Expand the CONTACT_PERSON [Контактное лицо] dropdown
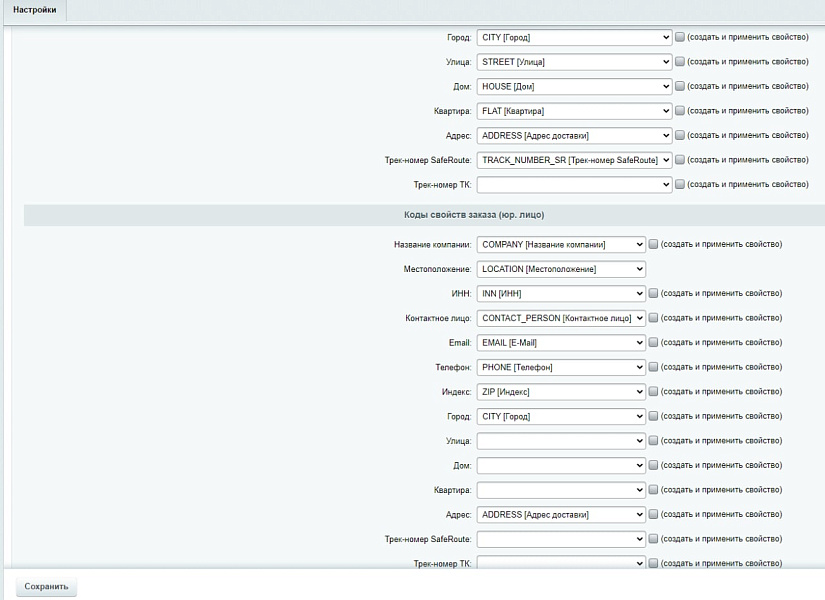Image resolution: width=825 pixels, height=600 pixels. (x=561, y=318)
